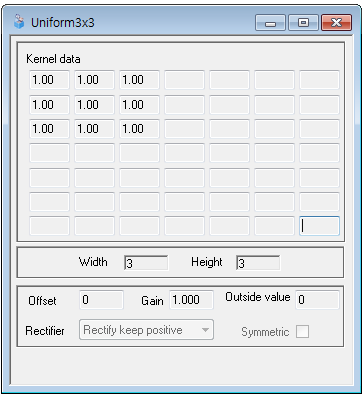Select kernel cell row 1 column 3
Image resolution: width=363 pixels, height=396 pixels.
[x=139, y=80]
